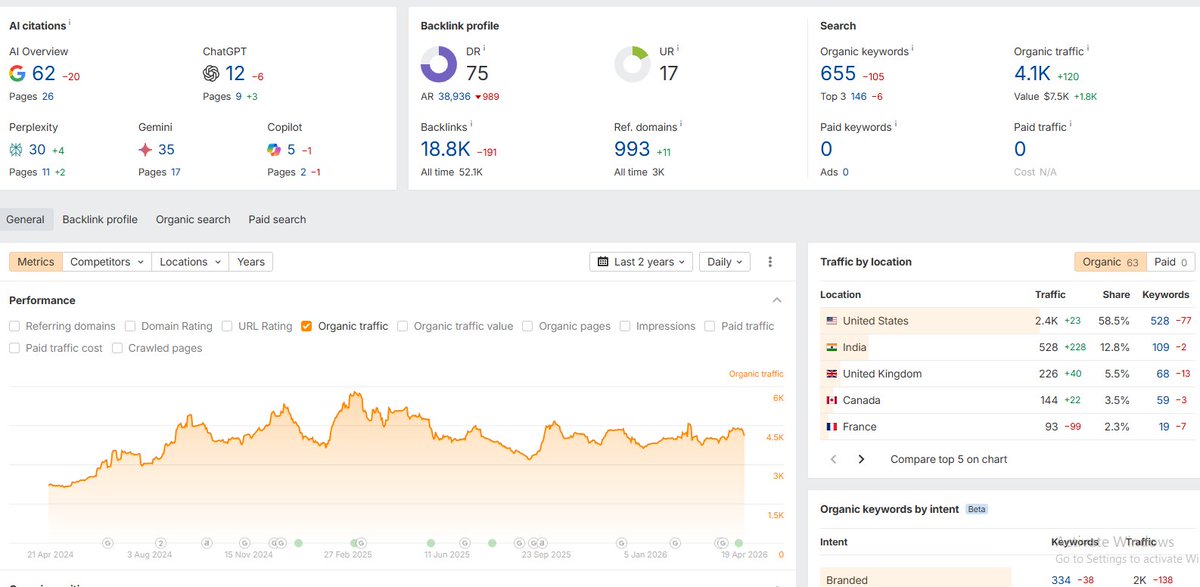Click Compare top 5 on chart
1200x587 pixels.
[949, 459]
